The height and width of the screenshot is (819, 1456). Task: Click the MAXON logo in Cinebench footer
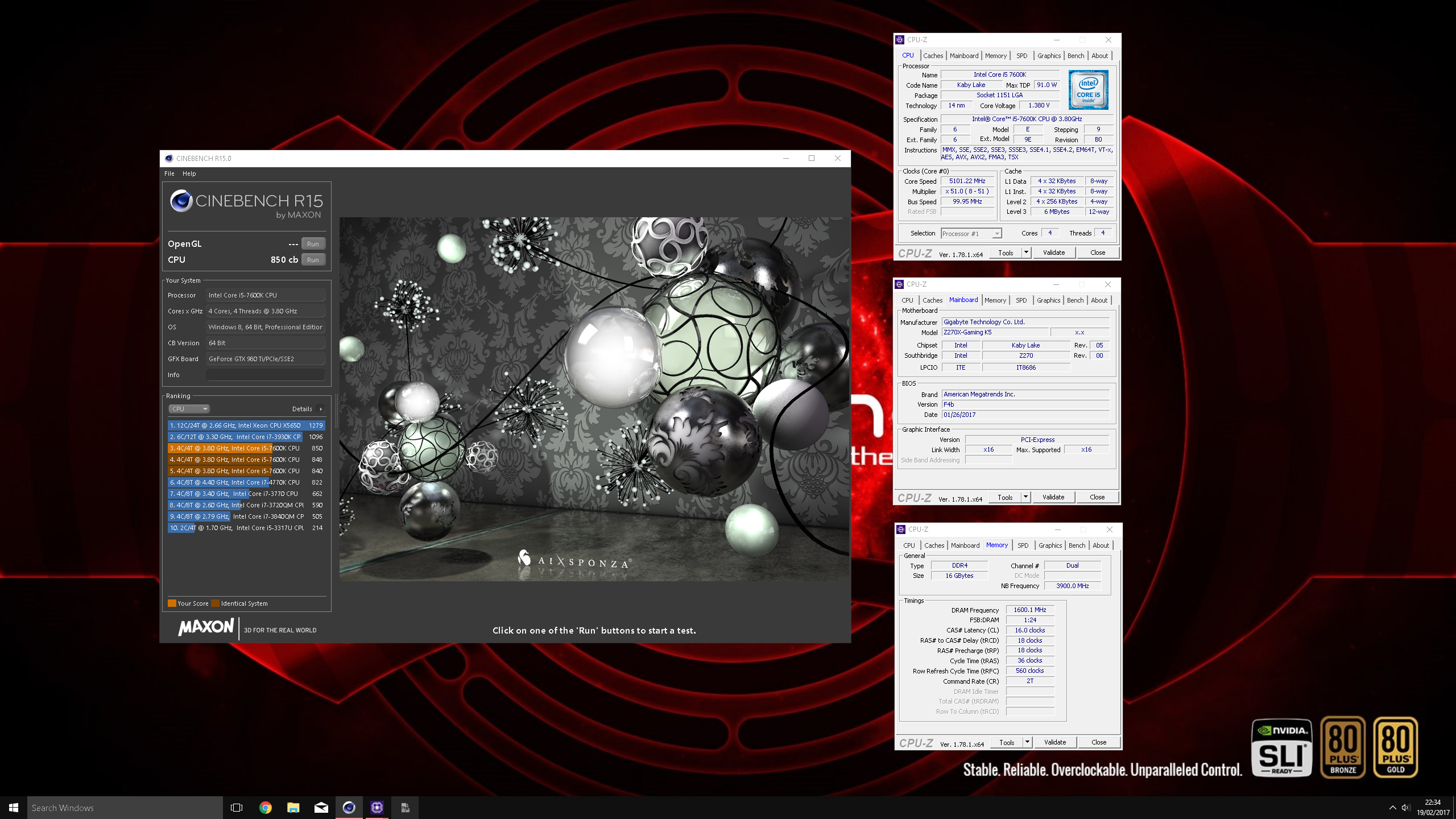[x=206, y=627]
